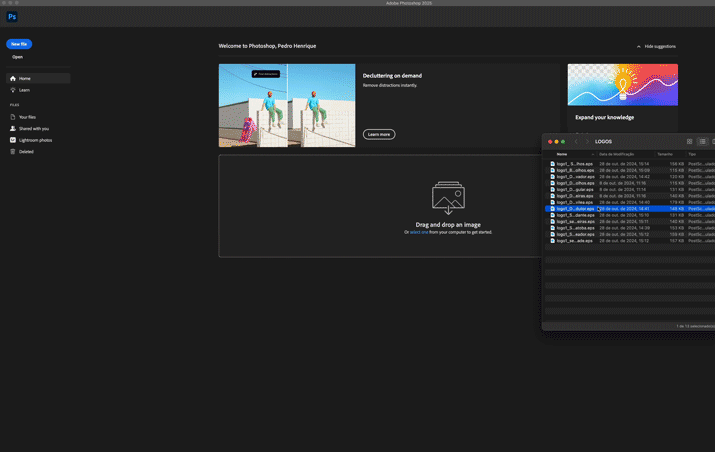
Task: Select the 153 KB file modified at 14:39
Action: coord(630,228)
